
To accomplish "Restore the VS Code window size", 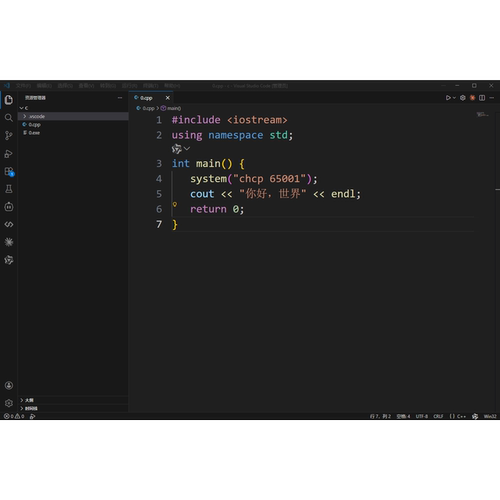I will (x=474, y=86).
